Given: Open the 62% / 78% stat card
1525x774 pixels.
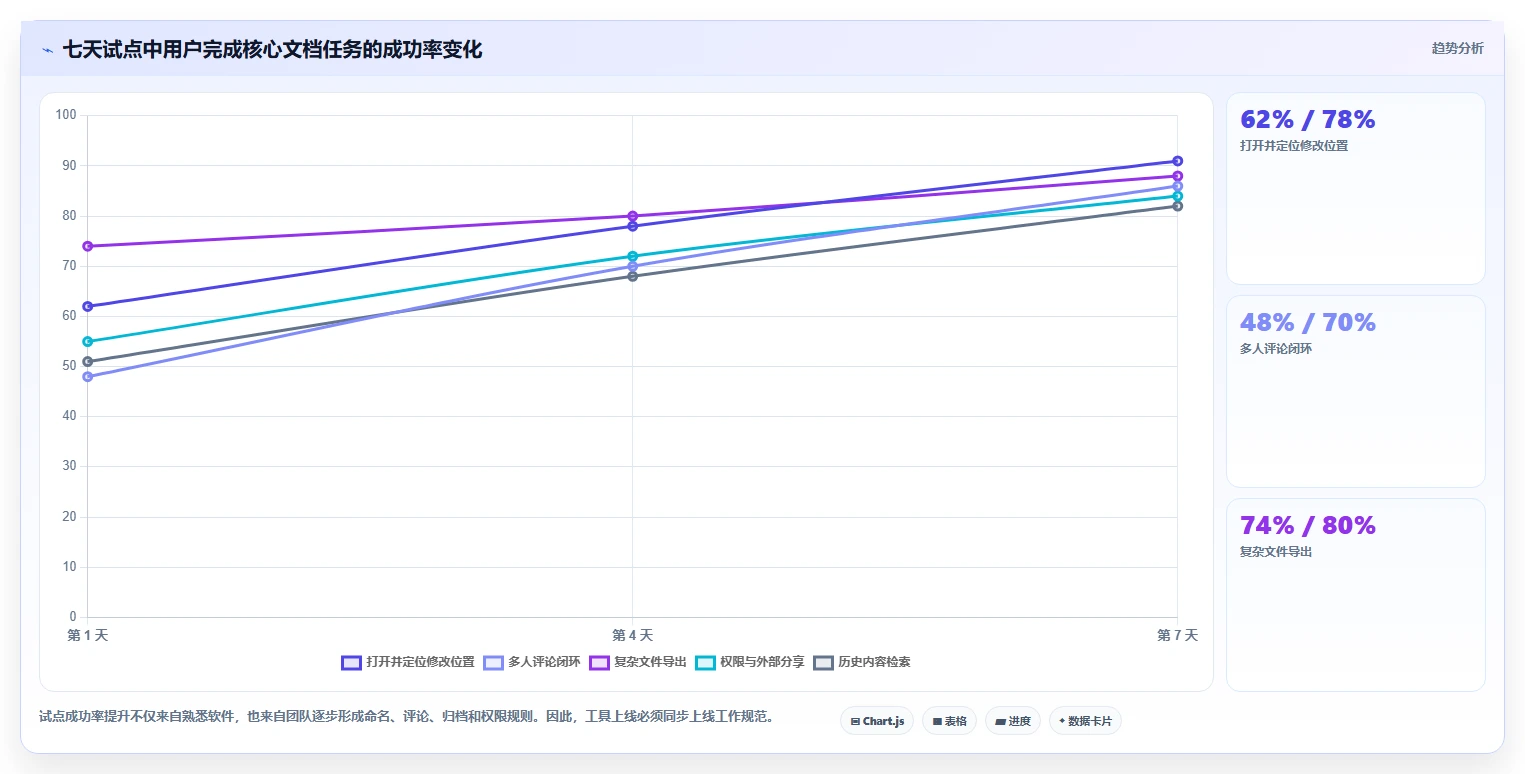Looking at the screenshot, I should point(1355,189).
